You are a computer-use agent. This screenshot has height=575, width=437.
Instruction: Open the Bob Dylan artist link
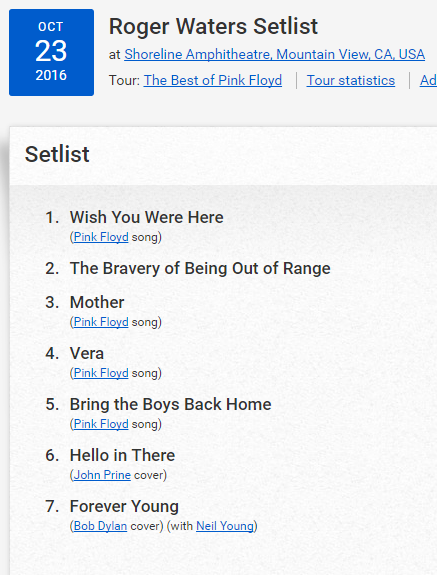click(x=100, y=526)
